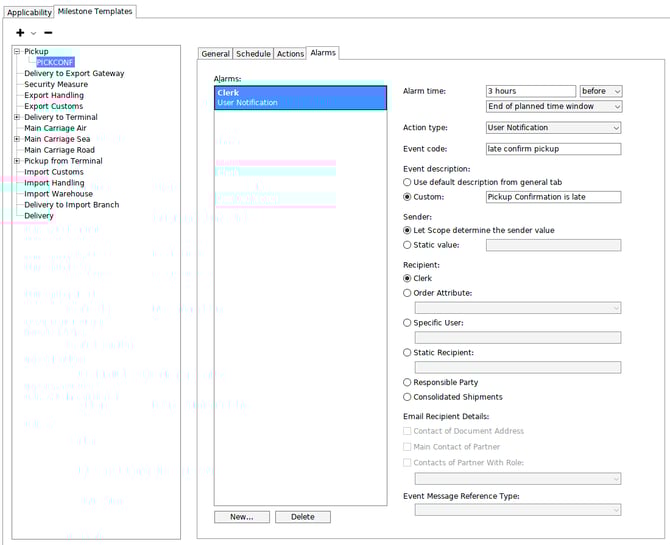This screenshot has width=670, height=545.
Task: Open the before/after alarm time dropdown
Action: point(601,92)
